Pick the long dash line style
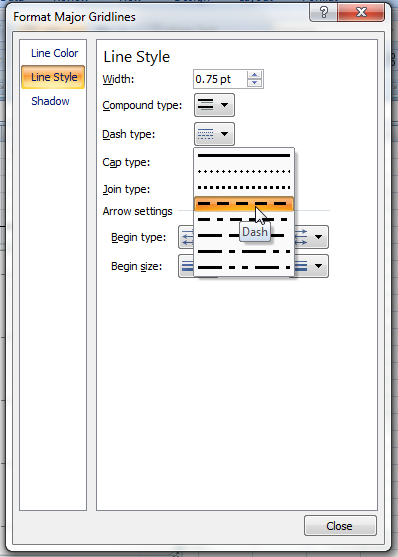 [244, 236]
